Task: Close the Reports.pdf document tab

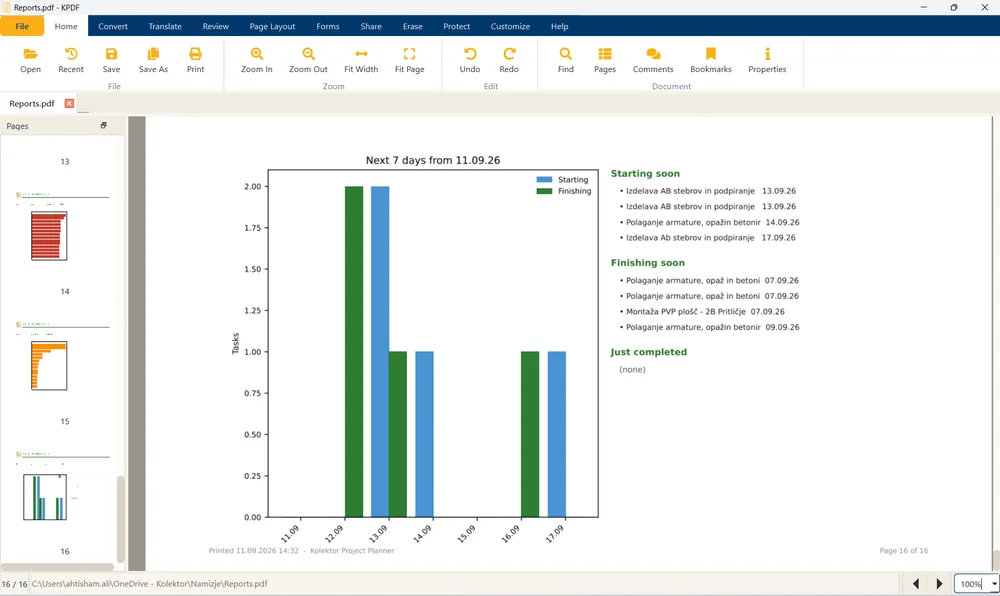Action: [70, 103]
